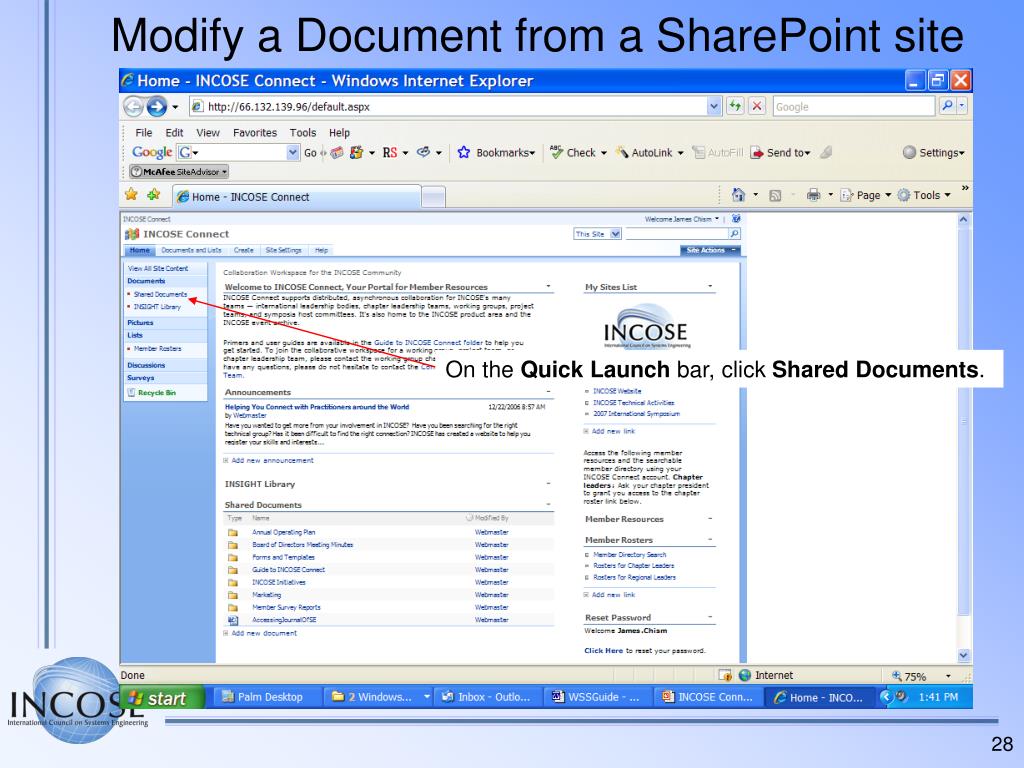Open the File menu

coord(144,133)
